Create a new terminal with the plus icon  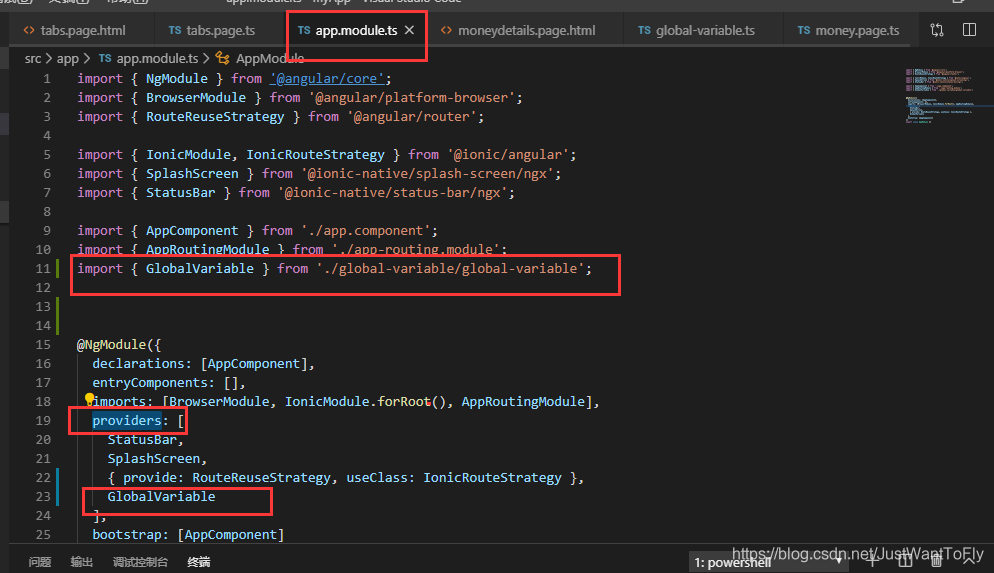872,560
